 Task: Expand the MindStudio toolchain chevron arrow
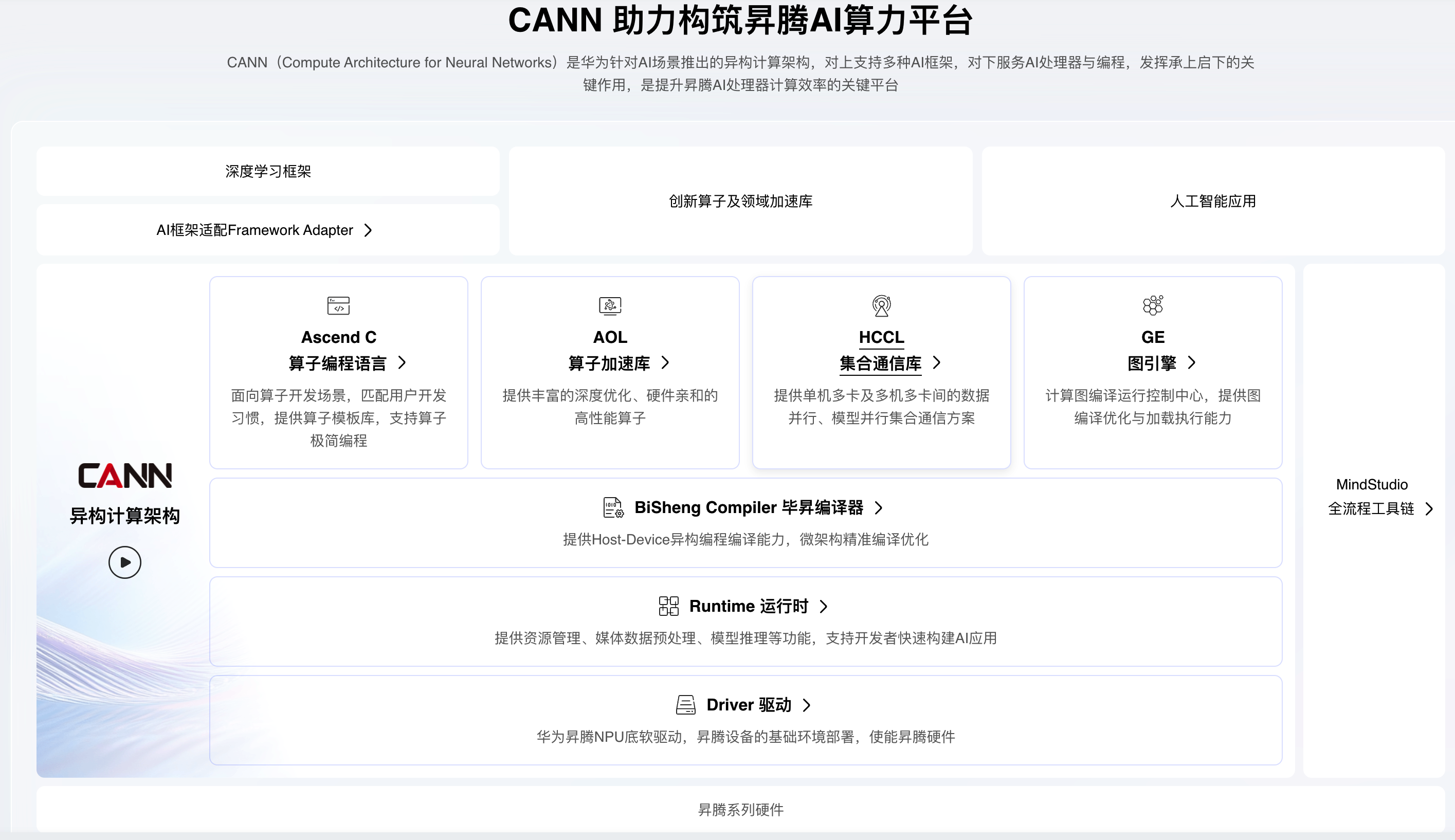1428,509
